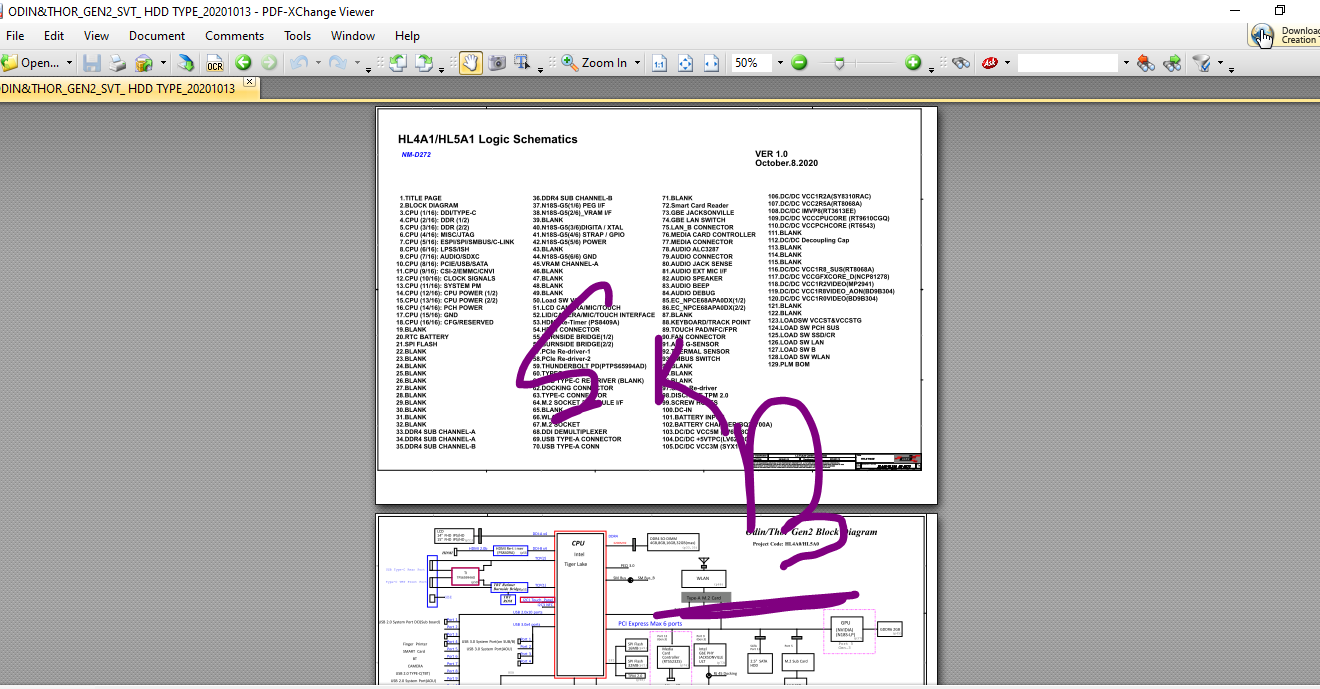Select the Select Text tool

[x=522, y=63]
